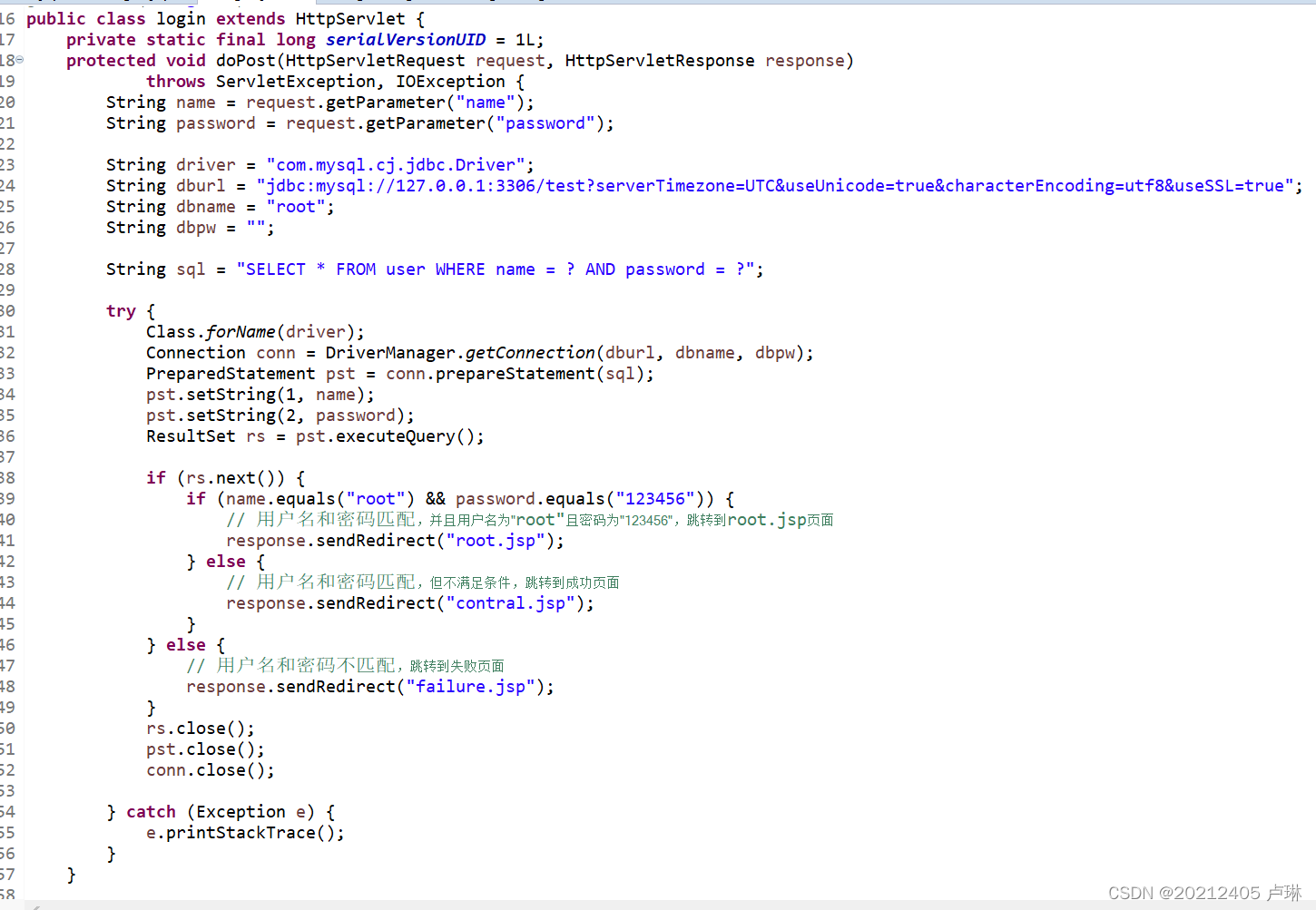Click the conn.close() statement
The image size is (1316, 910).
click(x=211, y=770)
